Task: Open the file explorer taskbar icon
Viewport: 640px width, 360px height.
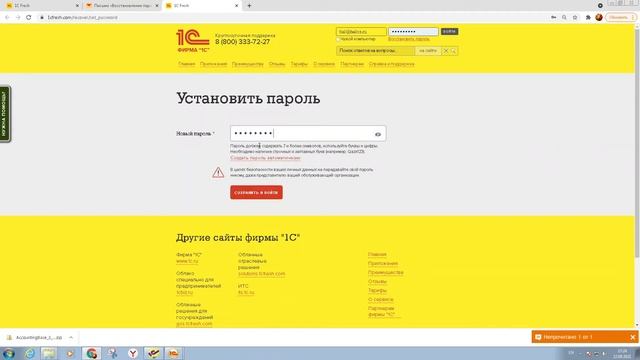Action: pos(49,353)
